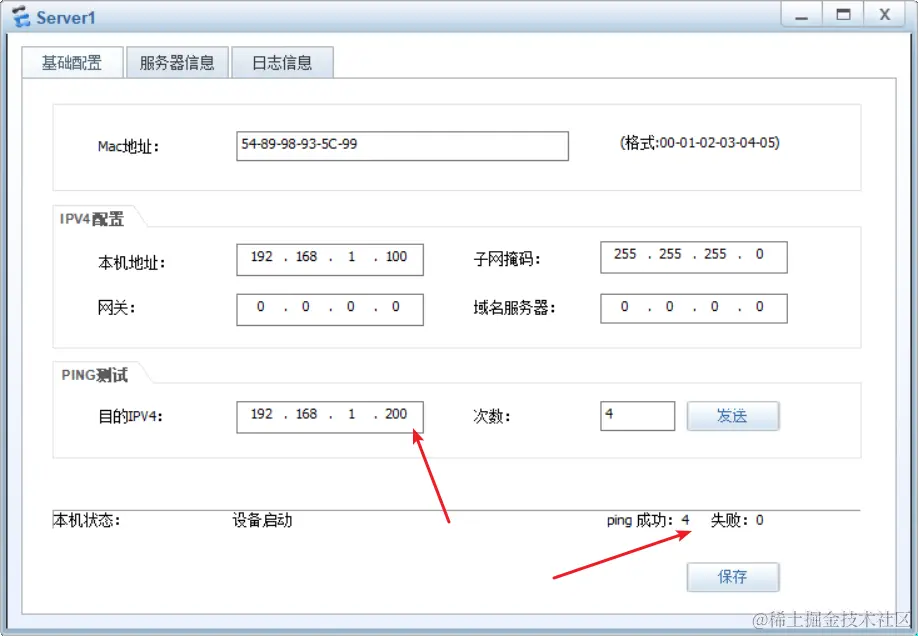Click the 本机地址 label
918x636 pixels.
tap(132, 263)
